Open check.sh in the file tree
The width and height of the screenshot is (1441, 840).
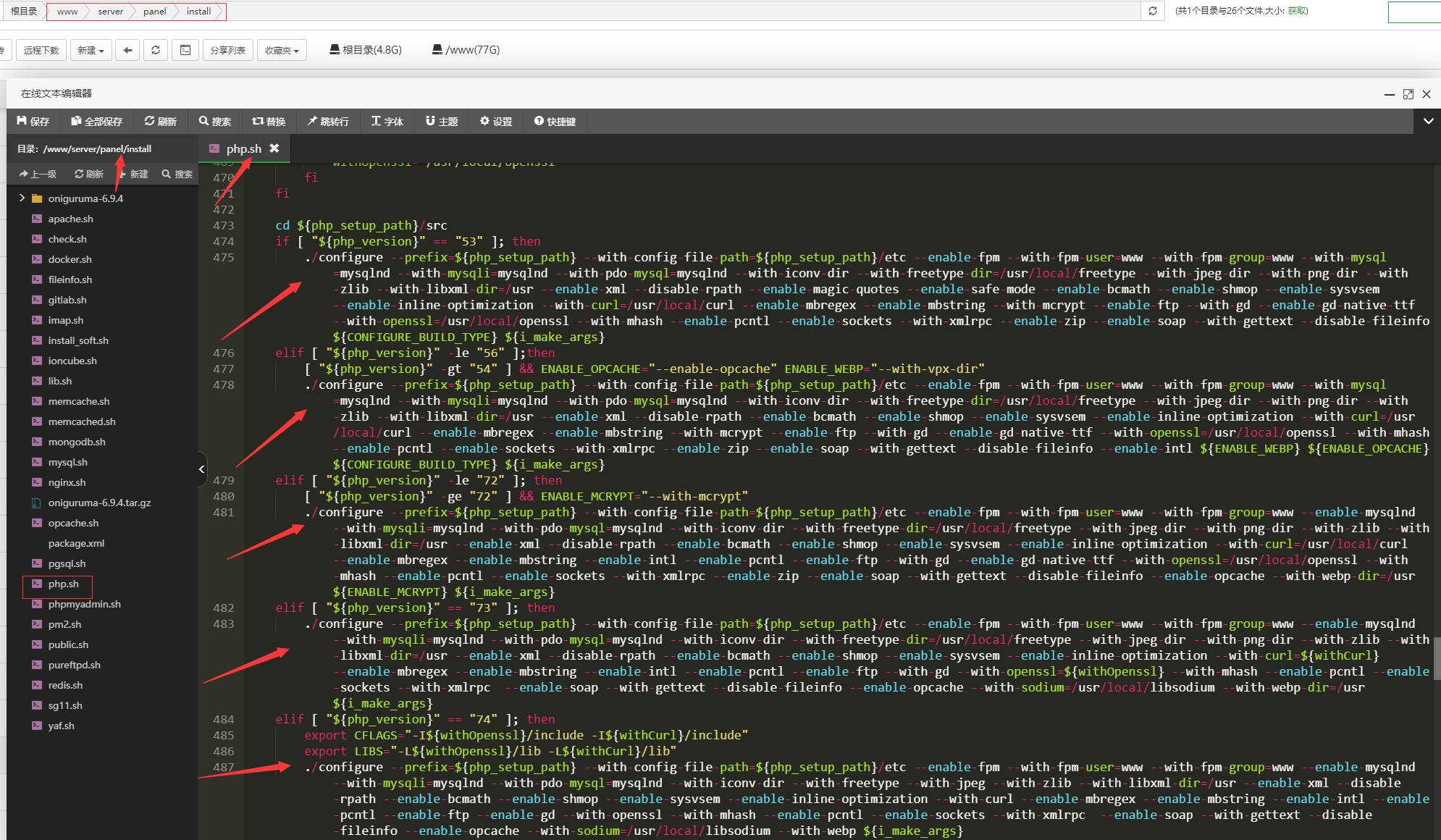[x=67, y=239]
